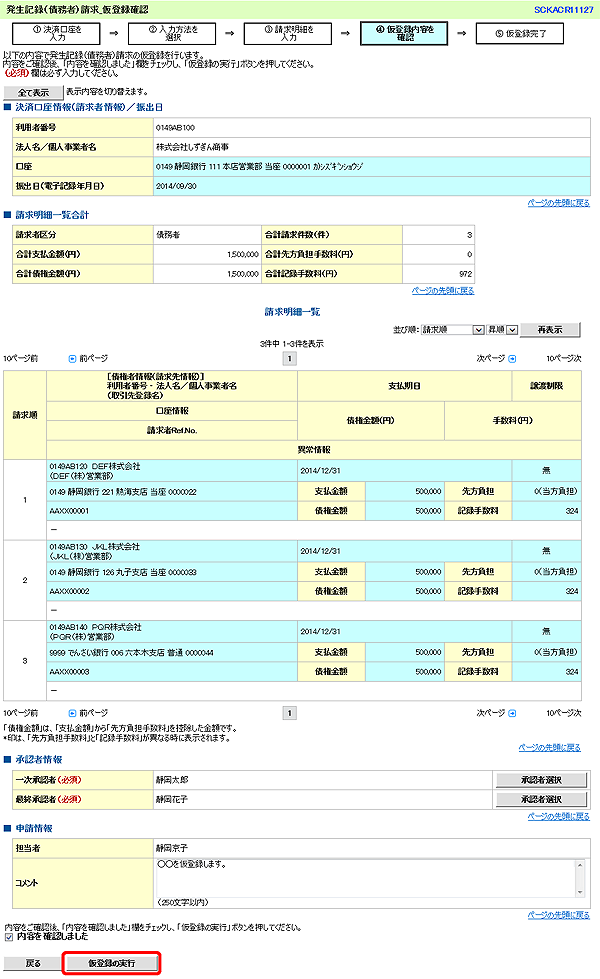The height and width of the screenshot is (979, 600).
Task: Click the 全て表示 button
Action: 33,92
